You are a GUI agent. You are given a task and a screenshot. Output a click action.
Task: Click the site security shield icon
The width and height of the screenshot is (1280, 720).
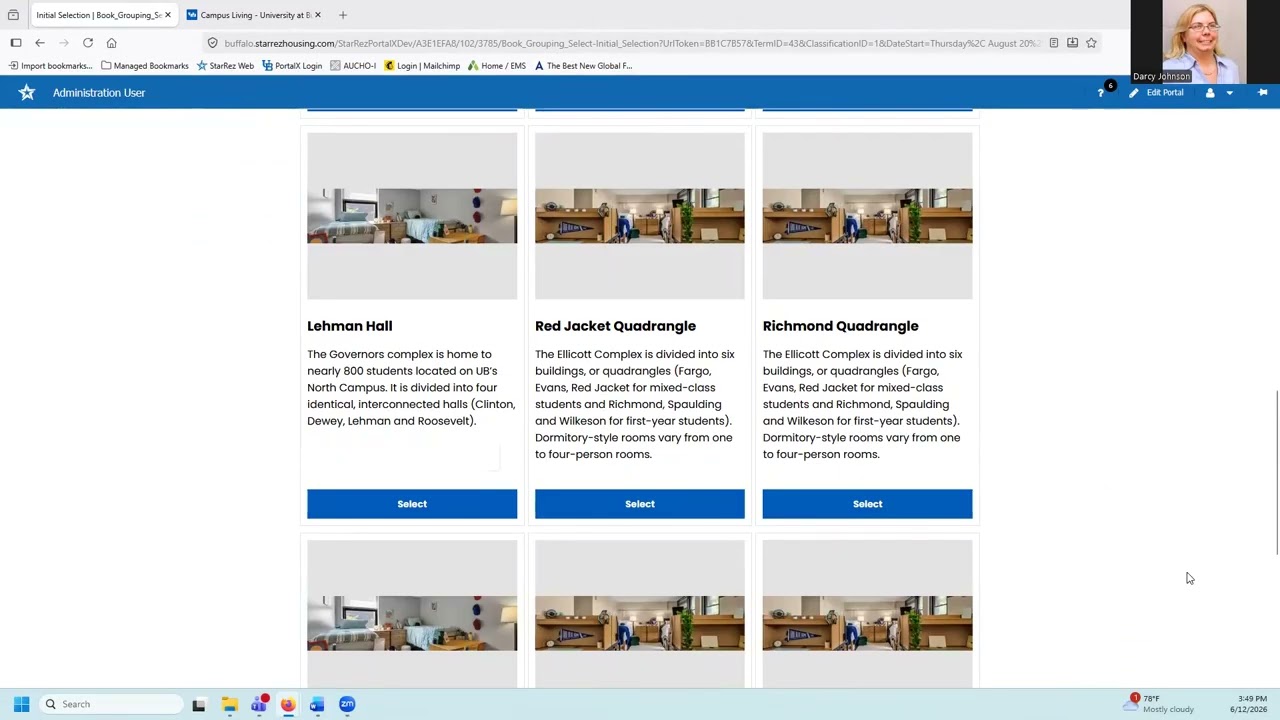click(213, 43)
